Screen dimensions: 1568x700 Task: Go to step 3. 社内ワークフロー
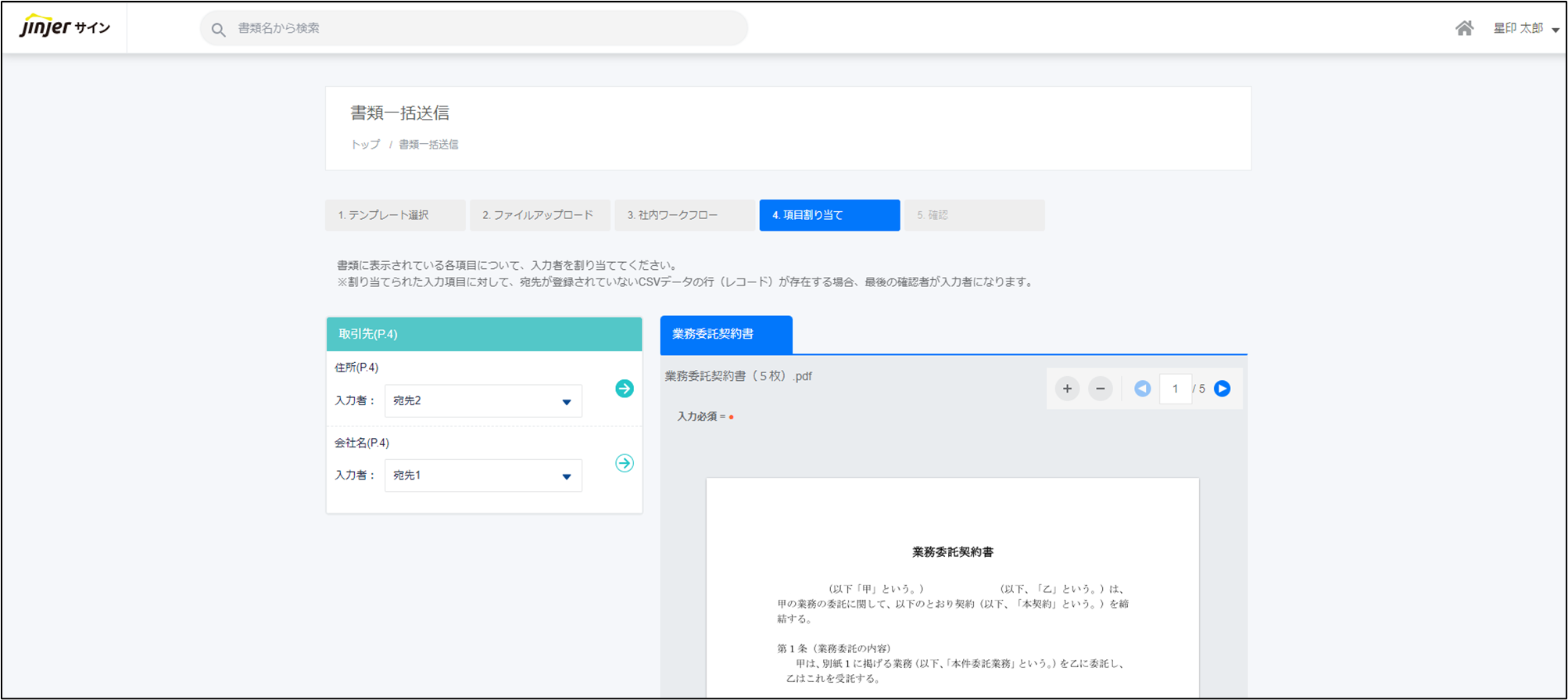(x=684, y=215)
